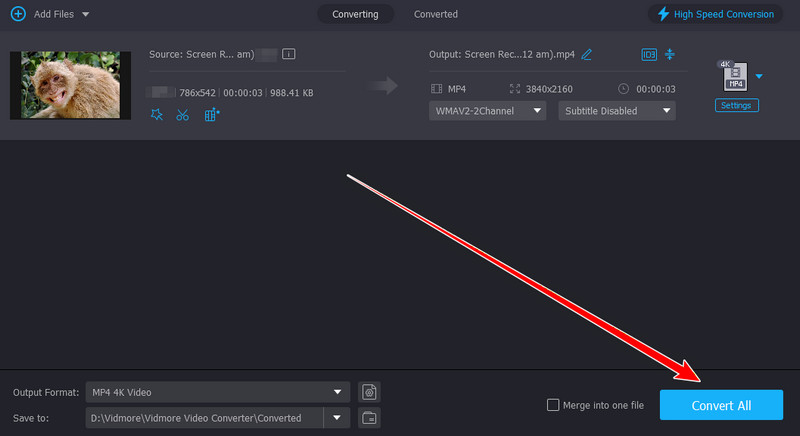Click the compress video icon beside ID3
The height and width of the screenshot is (436, 800).
(x=670, y=53)
